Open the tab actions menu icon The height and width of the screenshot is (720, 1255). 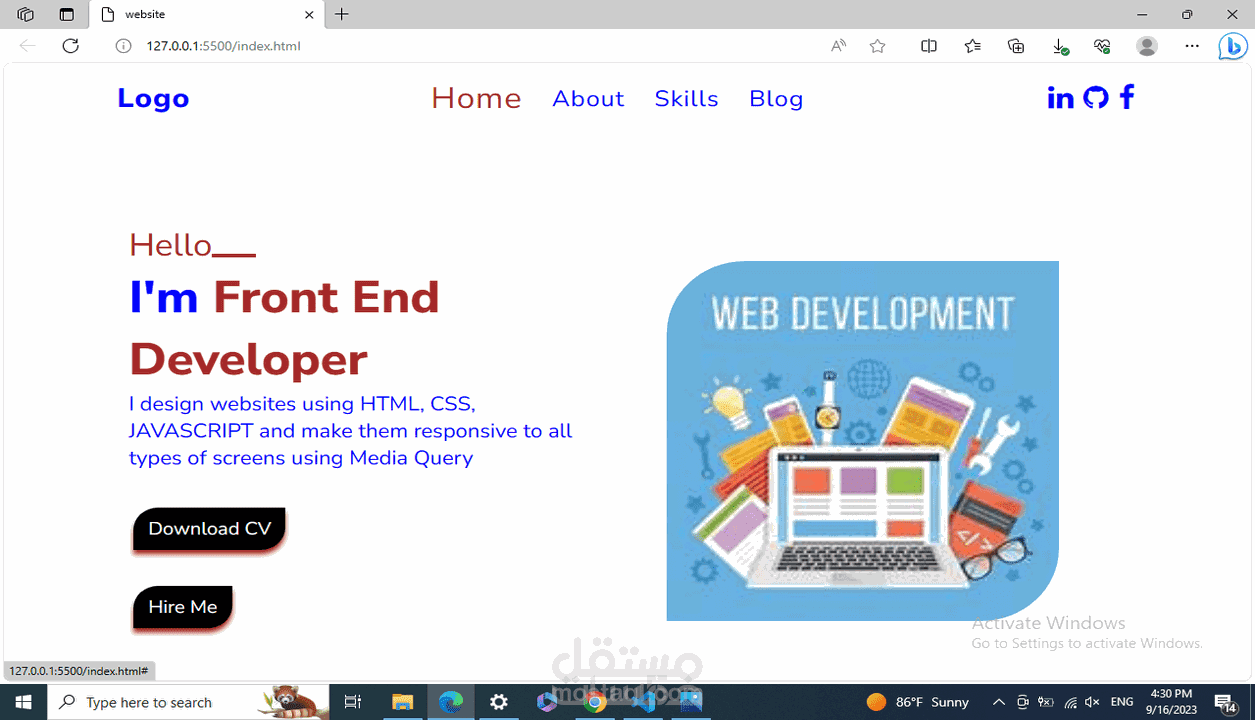67,14
